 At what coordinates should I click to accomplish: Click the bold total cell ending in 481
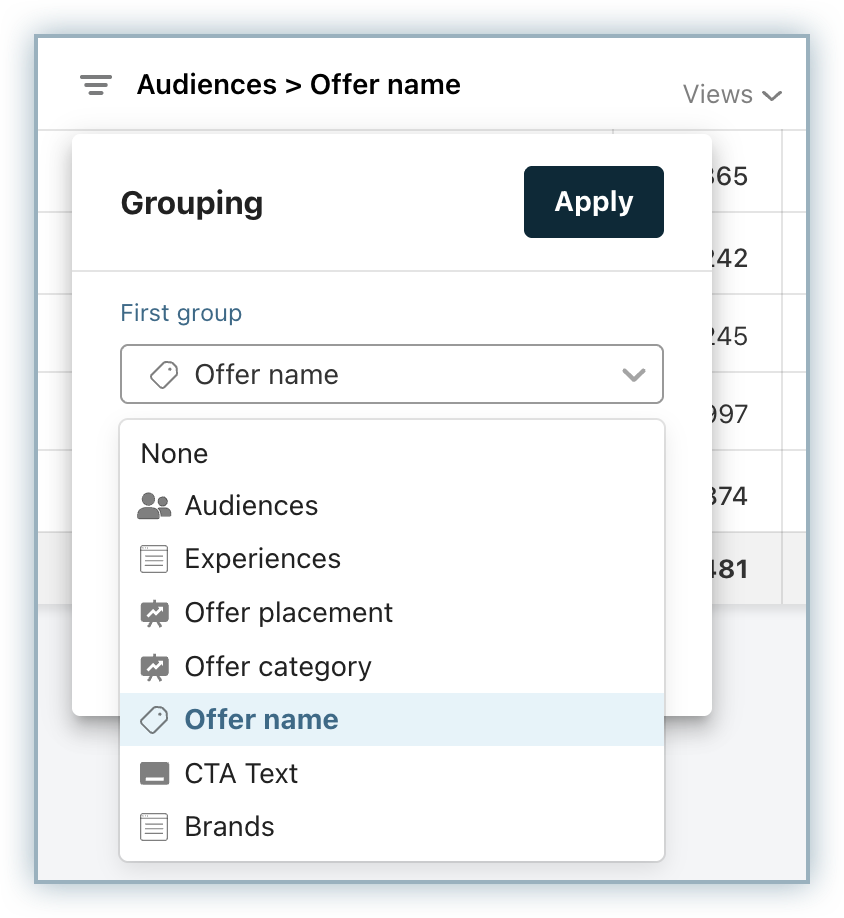728,569
